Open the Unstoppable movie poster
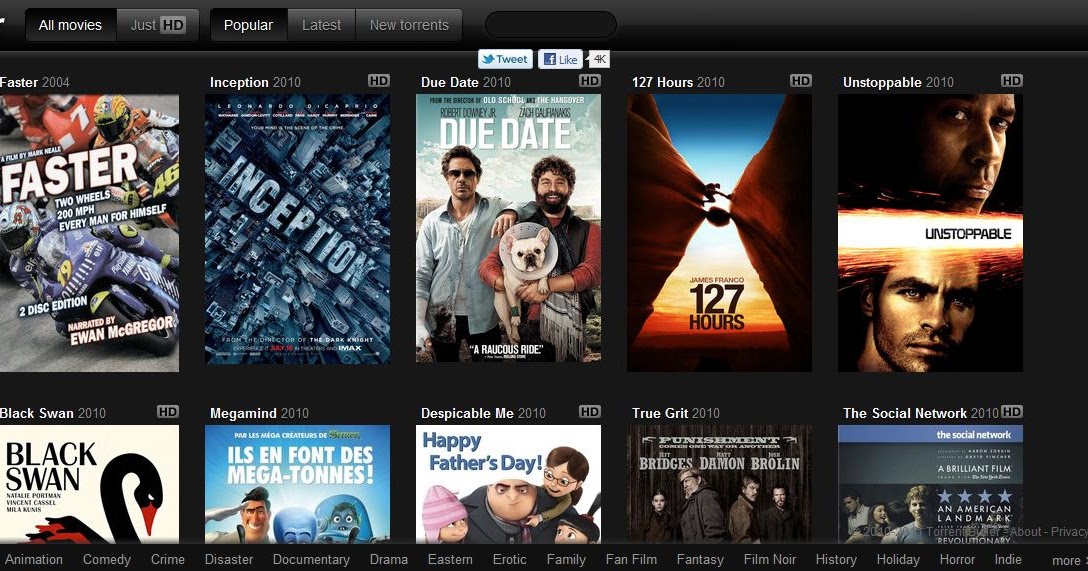 tap(930, 233)
